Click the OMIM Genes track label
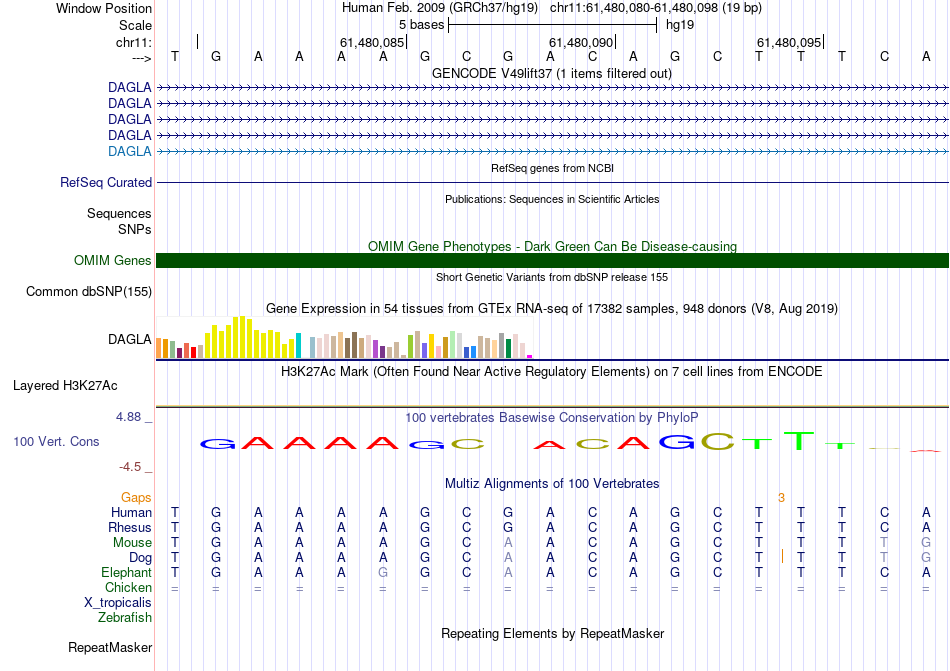This screenshot has height=671, width=950. point(112,260)
